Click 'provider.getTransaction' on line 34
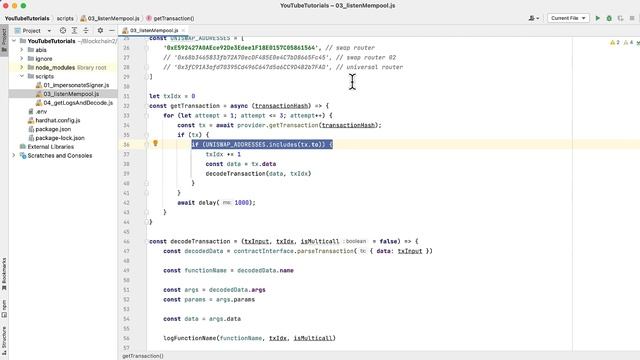The width and height of the screenshot is (640, 360). (x=277, y=125)
